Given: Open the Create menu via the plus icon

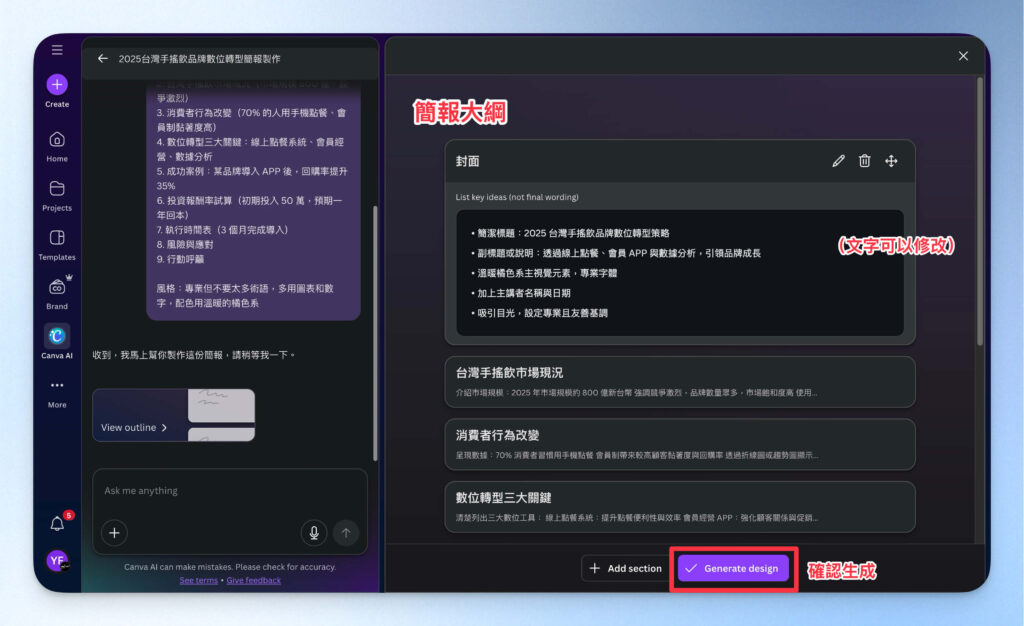Looking at the screenshot, I should (x=56, y=86).
